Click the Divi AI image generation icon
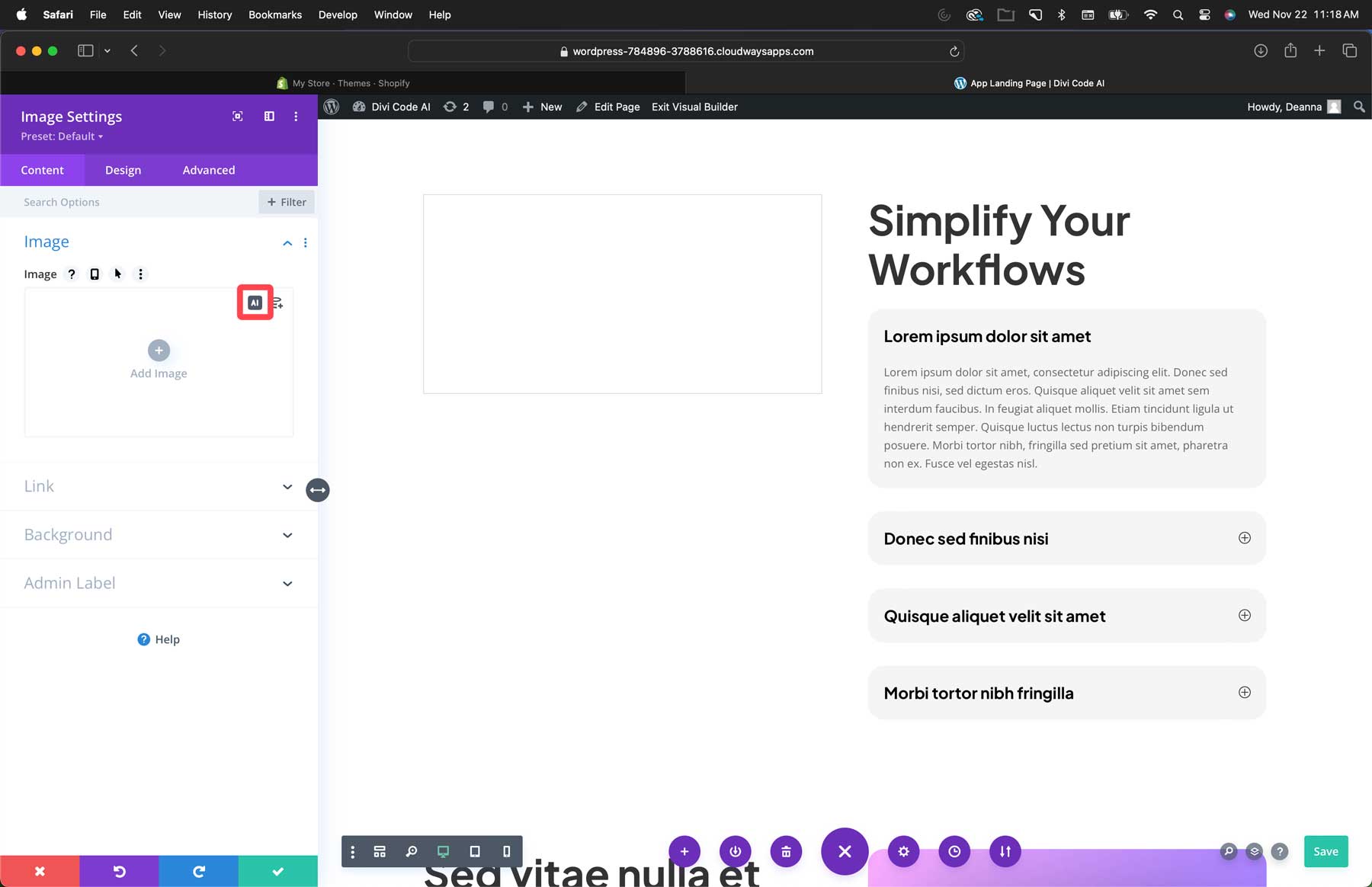This screenshot has width=1372, height=887. [255, 303]
